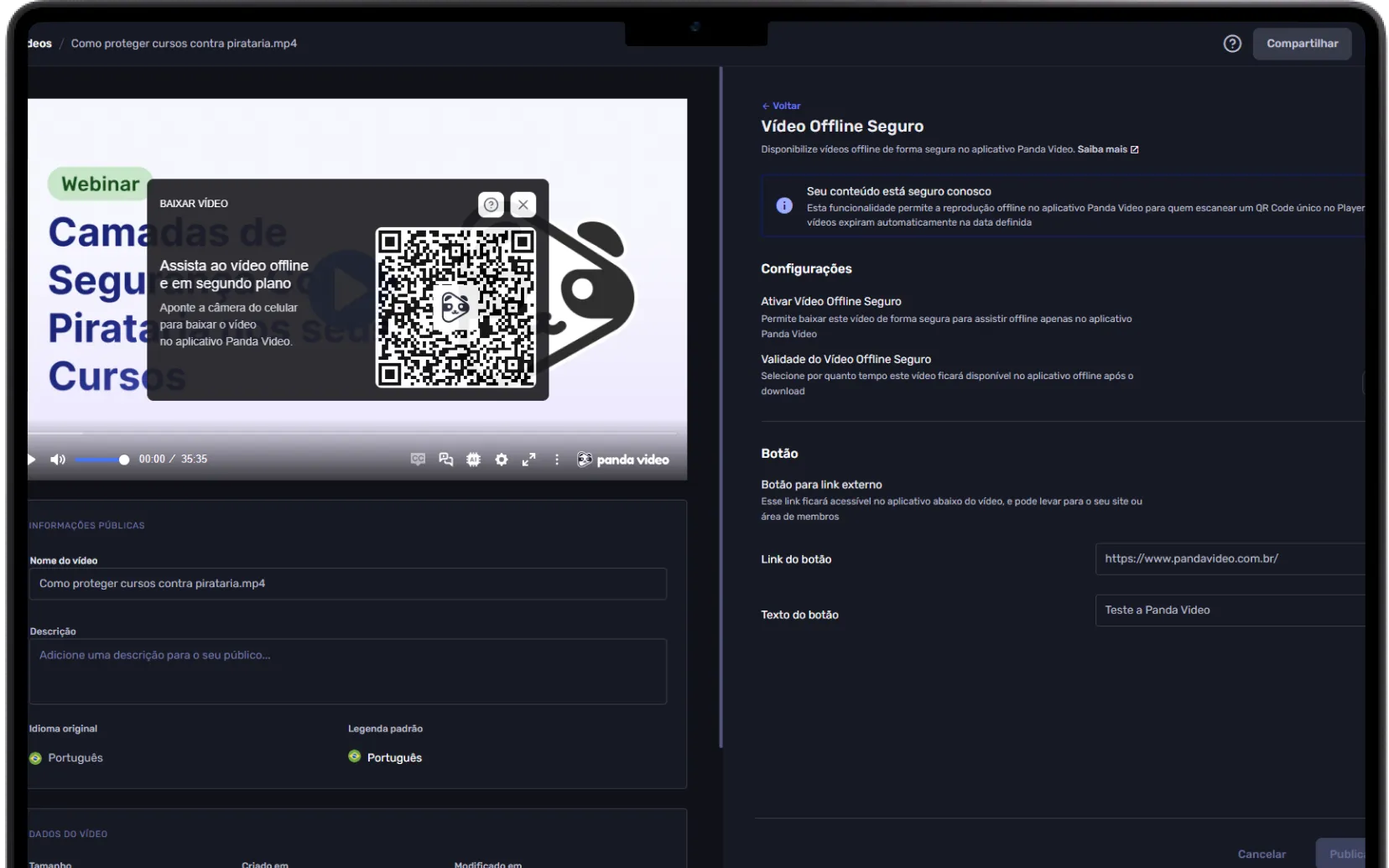The image size is (1389, 868).
Task: Click the 'Botão para link externo' label
Action: (x=821, y=485)
